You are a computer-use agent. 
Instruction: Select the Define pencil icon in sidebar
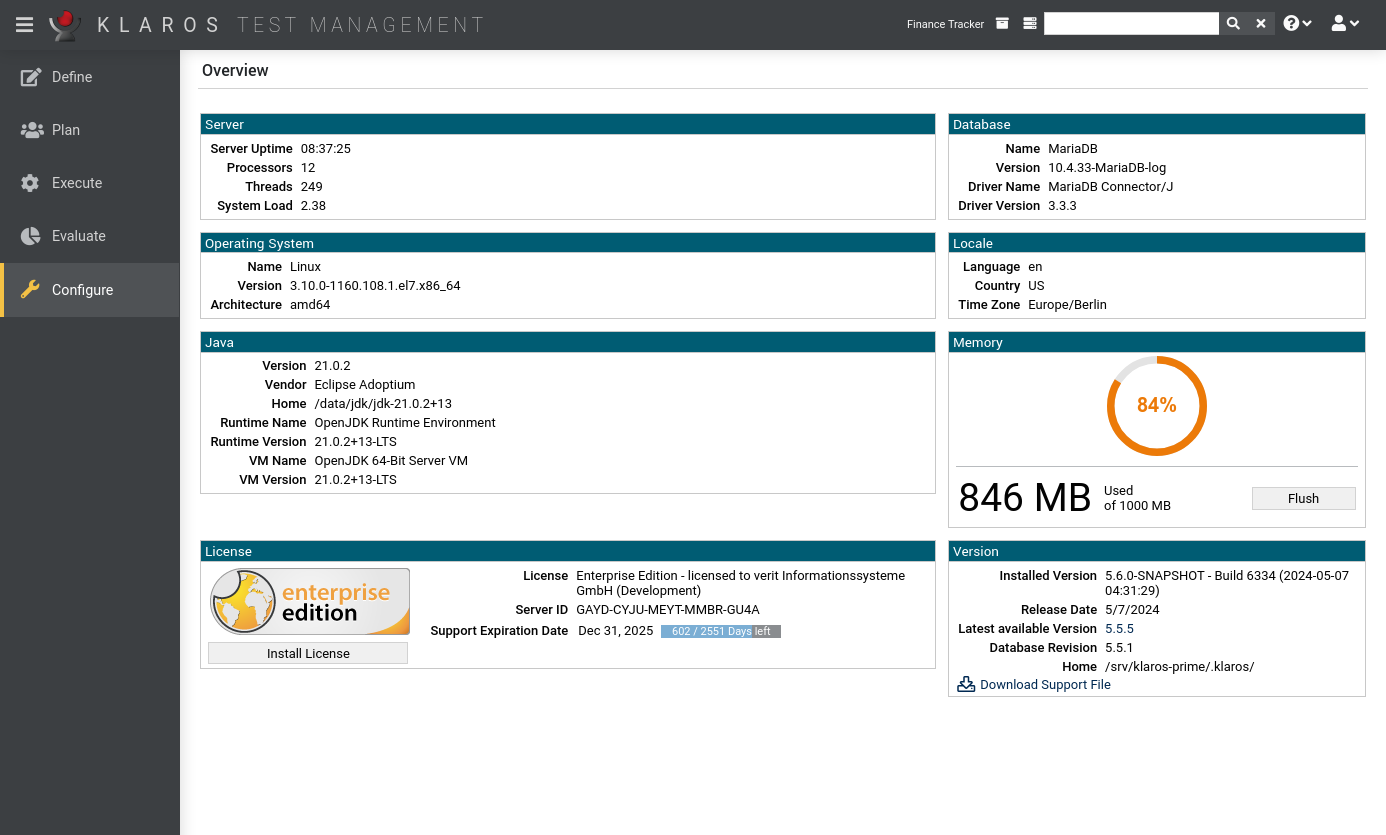pos(31,76)
